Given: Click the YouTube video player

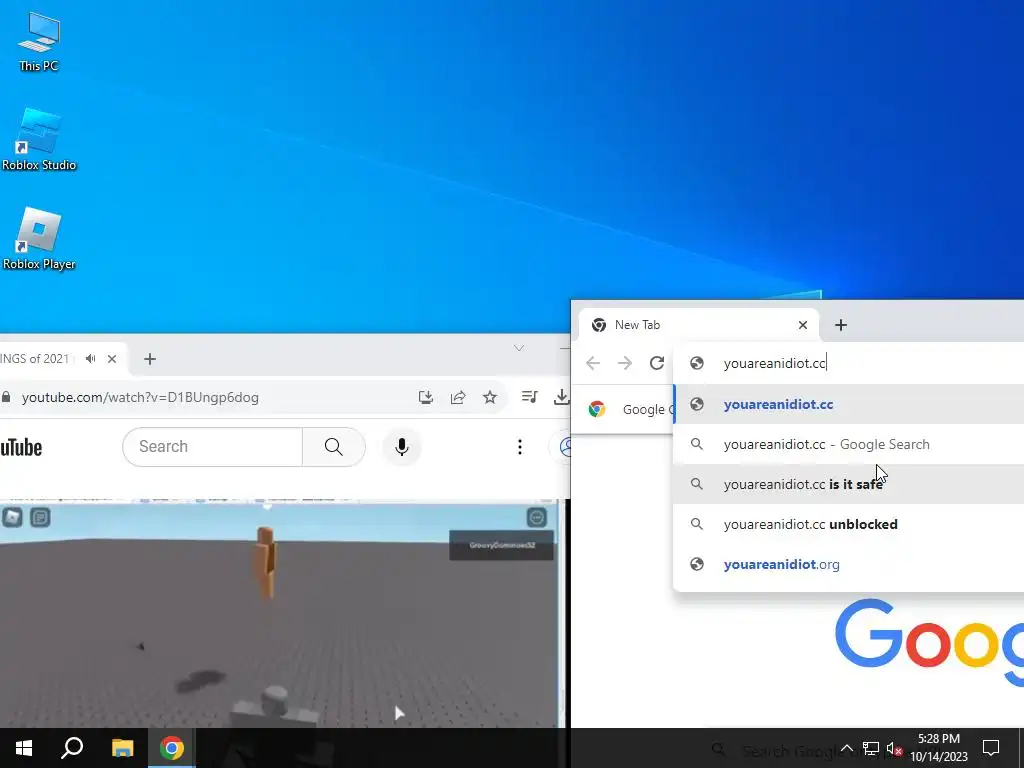Looking at the screenshot, I should 282,614.
